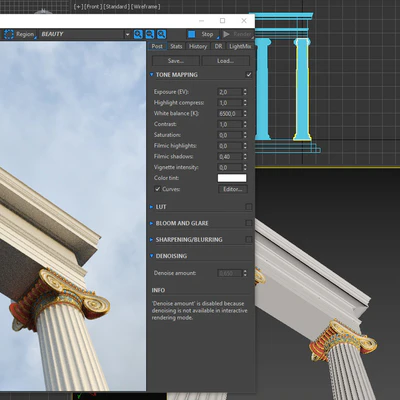The width and height of the screenshot is (400, 400).
Task: Click the Filmic shadows value field
Action: pyautogui.click(x=230, y=157)
